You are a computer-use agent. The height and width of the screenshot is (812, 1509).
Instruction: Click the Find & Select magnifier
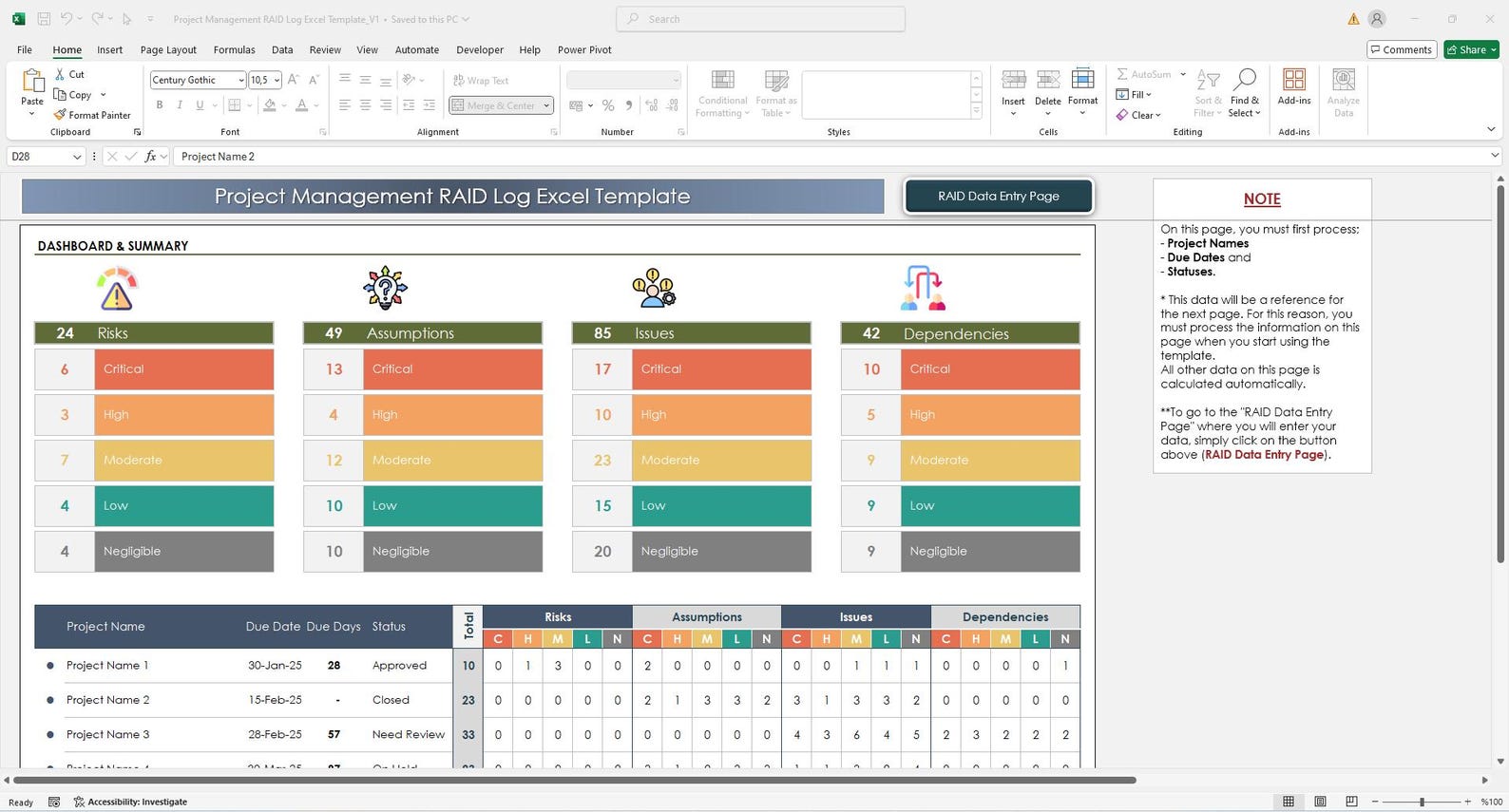(1244, 92)
